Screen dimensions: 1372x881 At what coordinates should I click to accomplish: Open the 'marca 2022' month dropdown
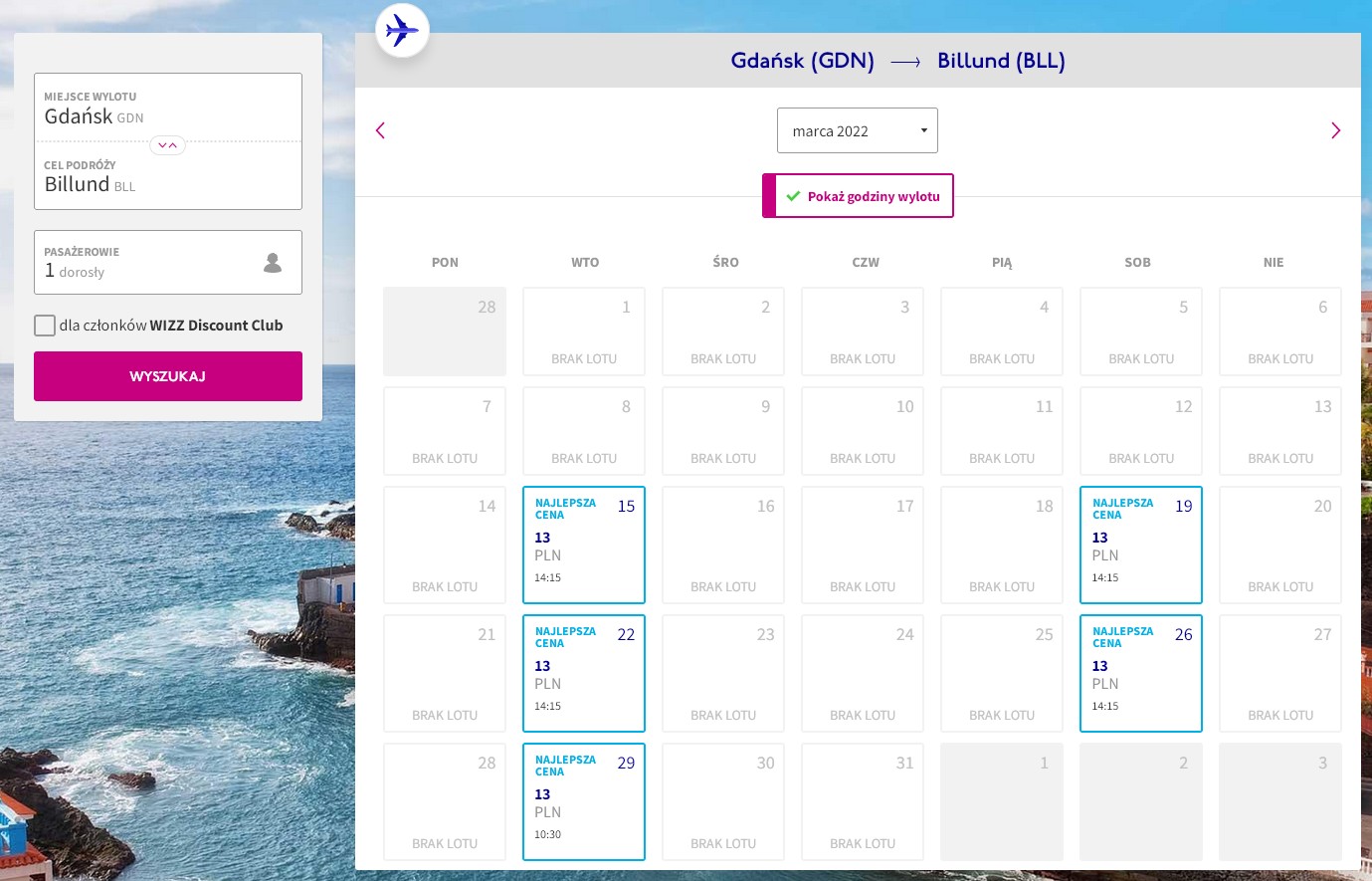point(858,130)
